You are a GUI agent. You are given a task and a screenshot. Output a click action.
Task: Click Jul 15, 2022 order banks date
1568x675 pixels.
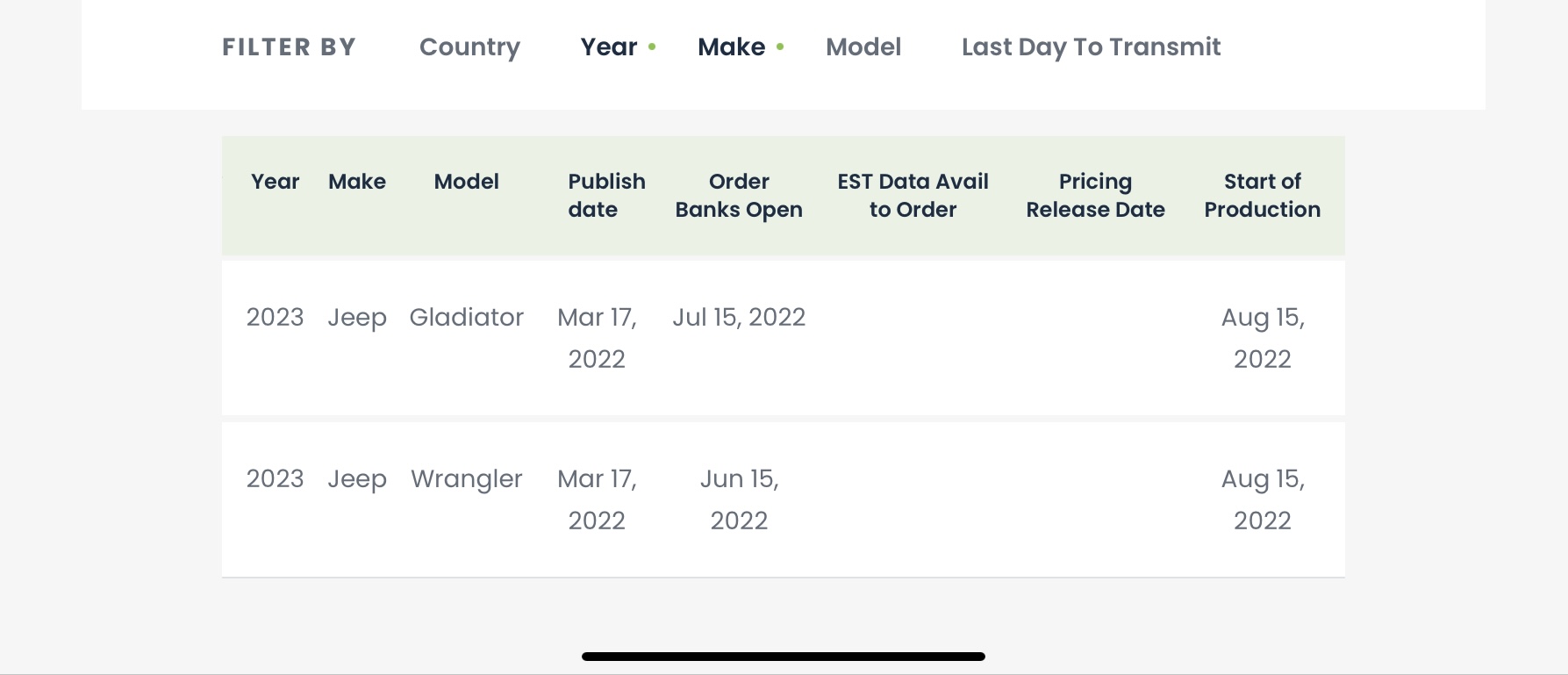739,317
